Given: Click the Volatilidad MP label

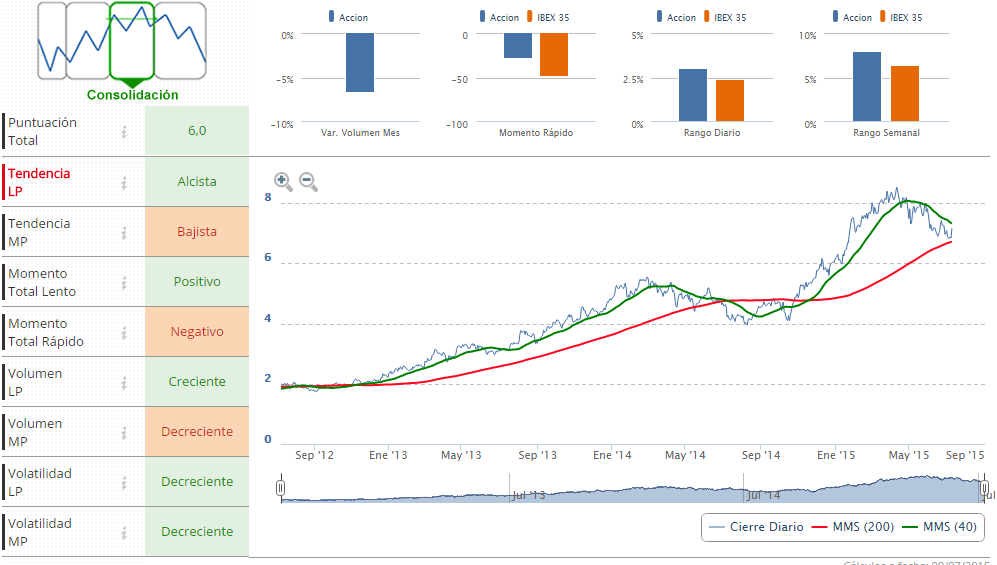Looking at the screenshot, I should (x=39, y=533).
